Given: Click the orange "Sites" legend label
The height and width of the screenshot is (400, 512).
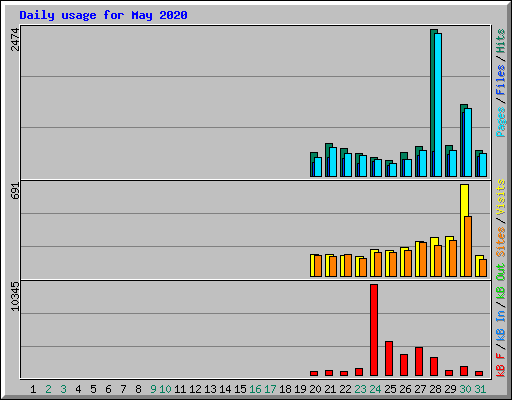Looking at the screenshot, I should point(501,242).
